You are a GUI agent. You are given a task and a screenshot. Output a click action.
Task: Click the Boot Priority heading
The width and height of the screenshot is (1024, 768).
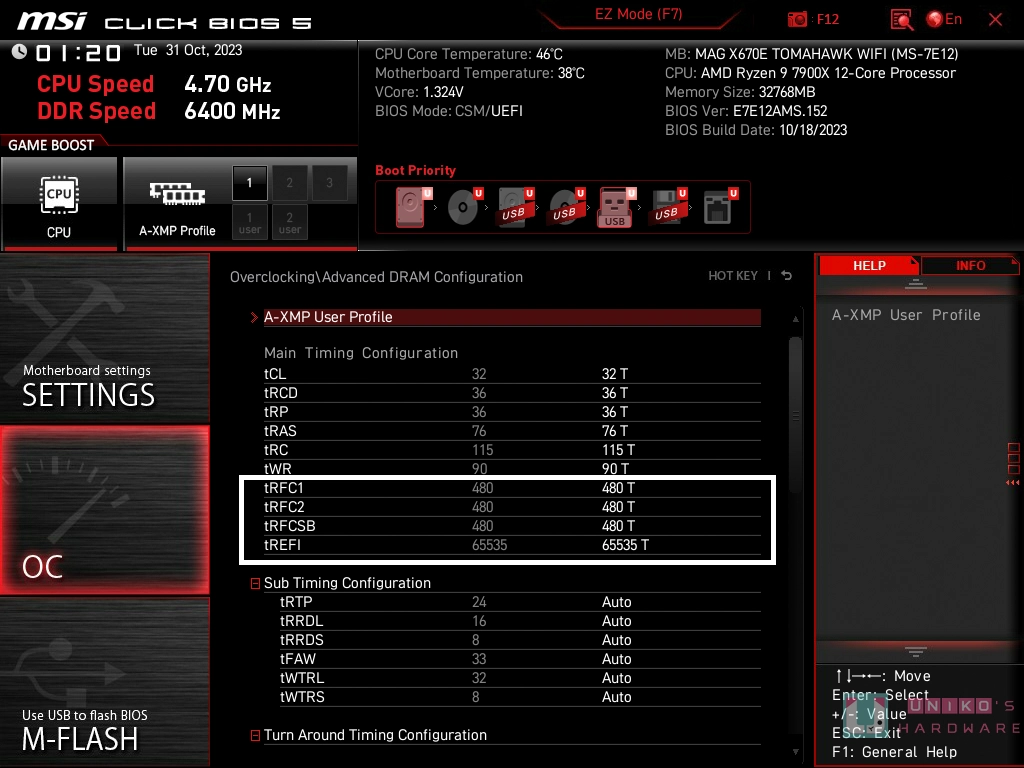(x=415, y=170)
